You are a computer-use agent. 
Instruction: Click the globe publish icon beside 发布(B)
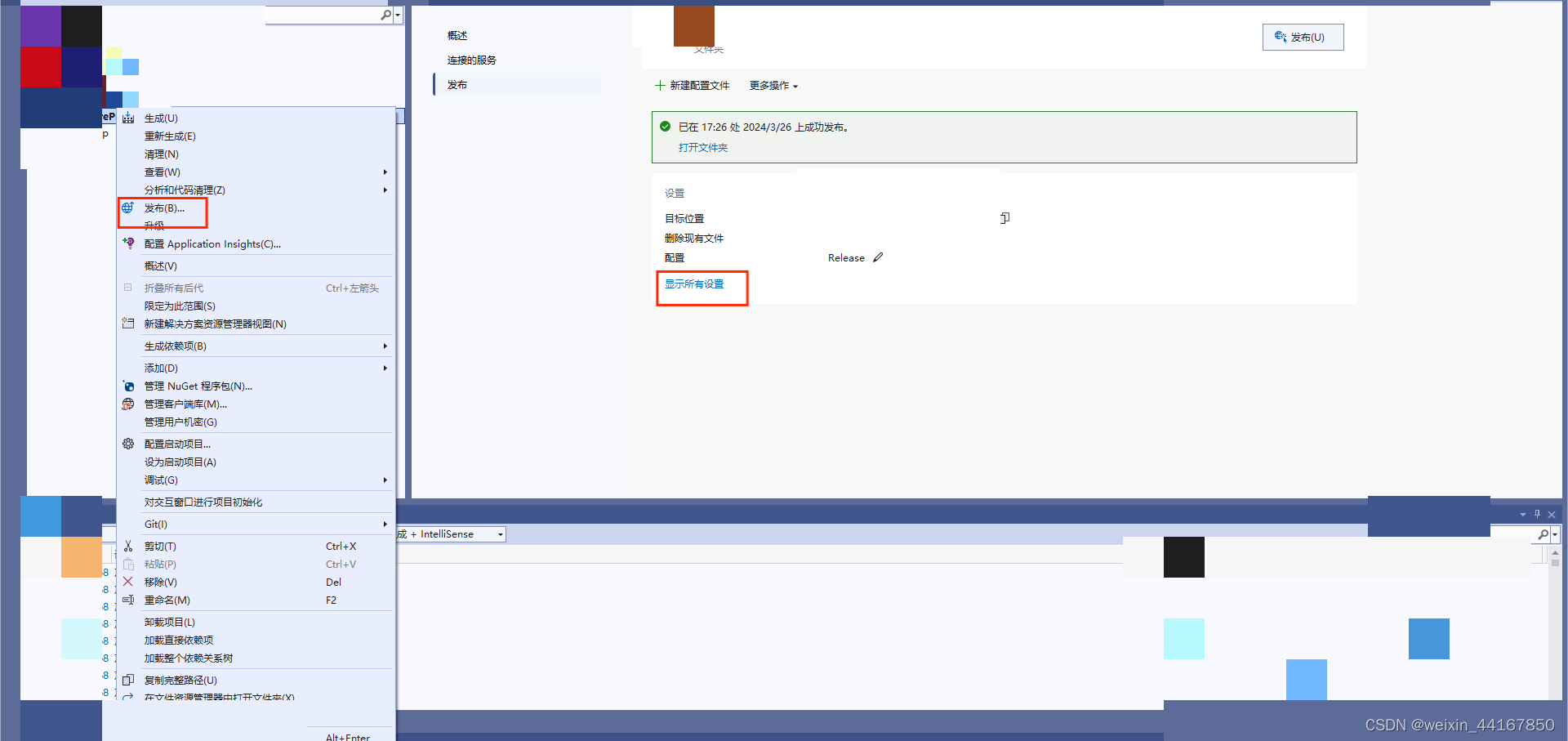(x=128, y=208)
